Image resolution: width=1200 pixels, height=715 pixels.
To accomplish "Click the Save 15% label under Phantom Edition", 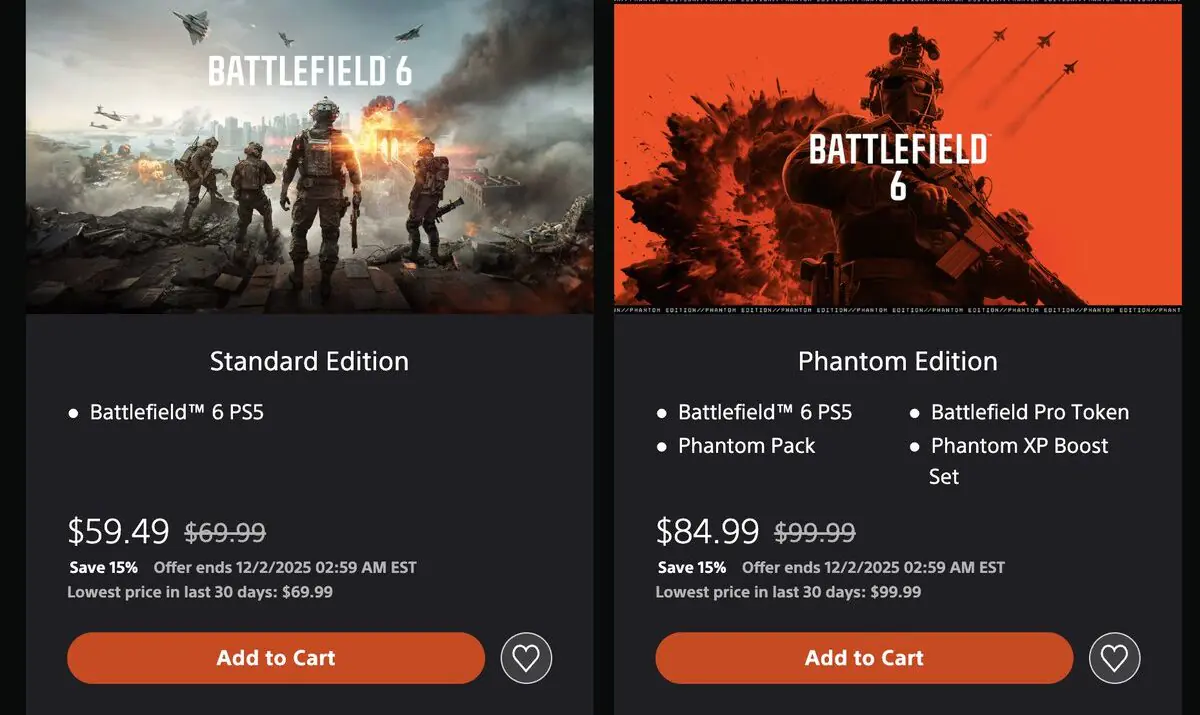I will click(692, 567).
